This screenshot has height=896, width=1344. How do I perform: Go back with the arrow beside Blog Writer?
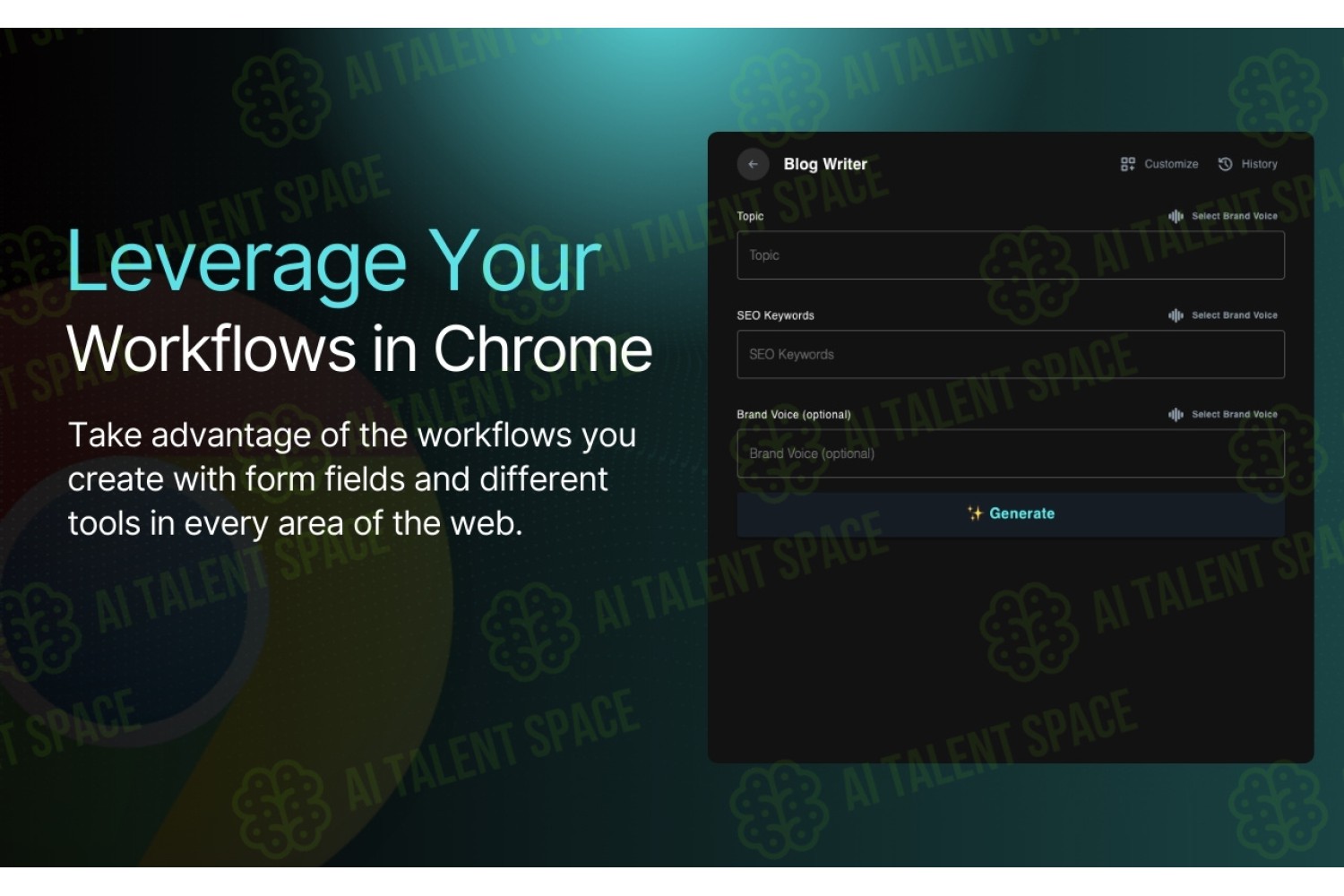point(753,164)
